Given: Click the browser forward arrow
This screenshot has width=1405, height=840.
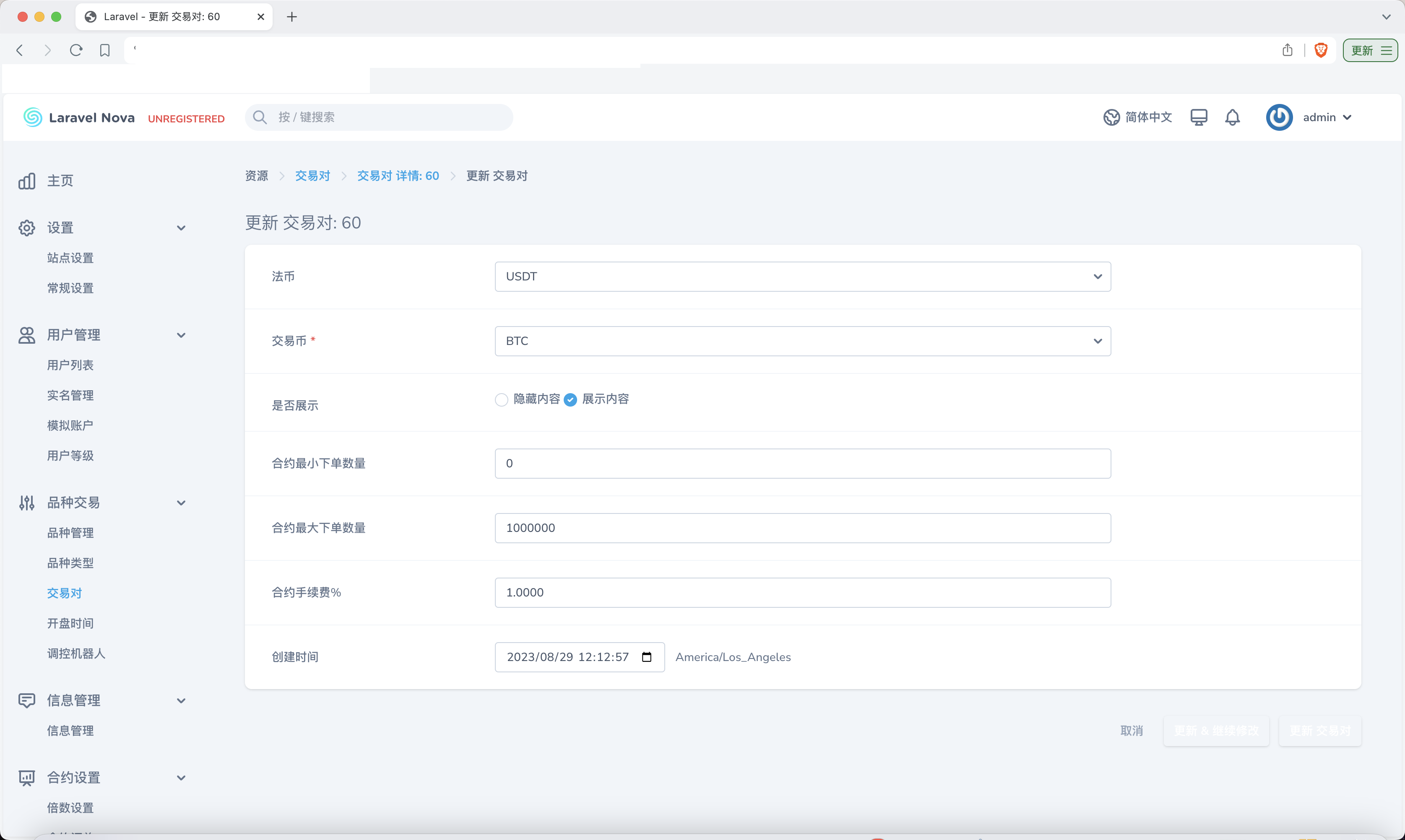Looking at the screenshot, I should click(x=47, y=50).
